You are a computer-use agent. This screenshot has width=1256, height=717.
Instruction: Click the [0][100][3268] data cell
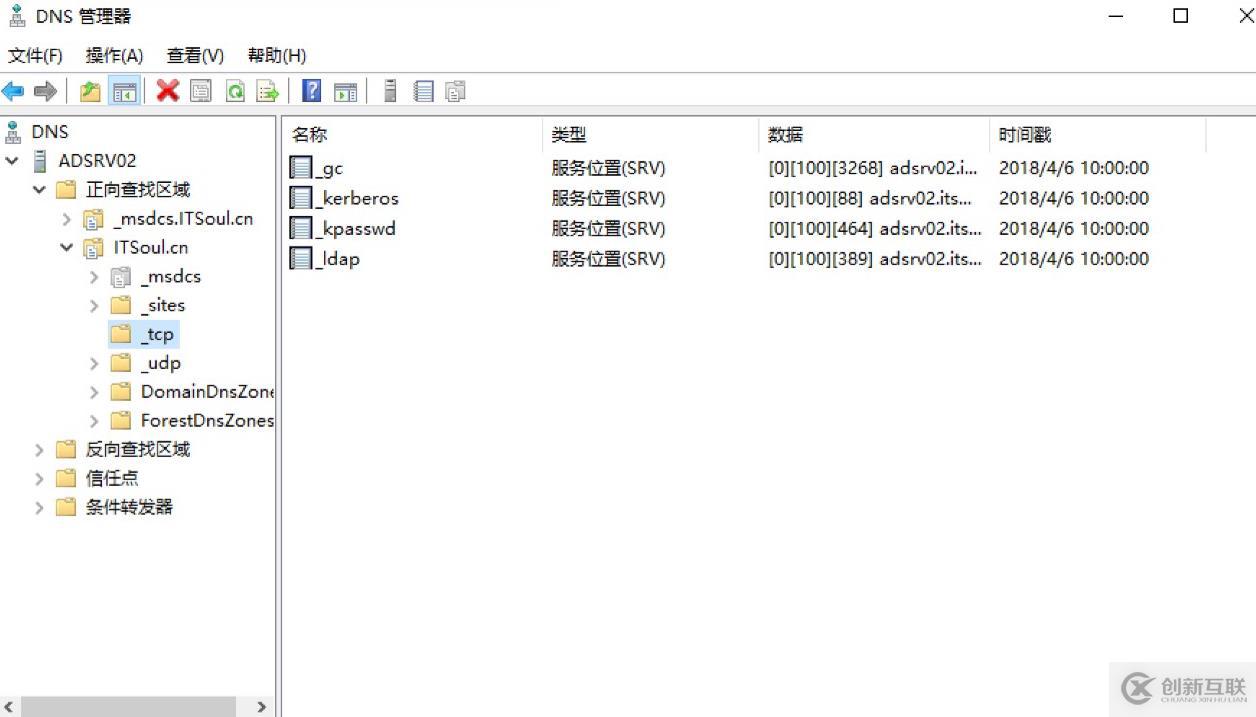point(873,168)
